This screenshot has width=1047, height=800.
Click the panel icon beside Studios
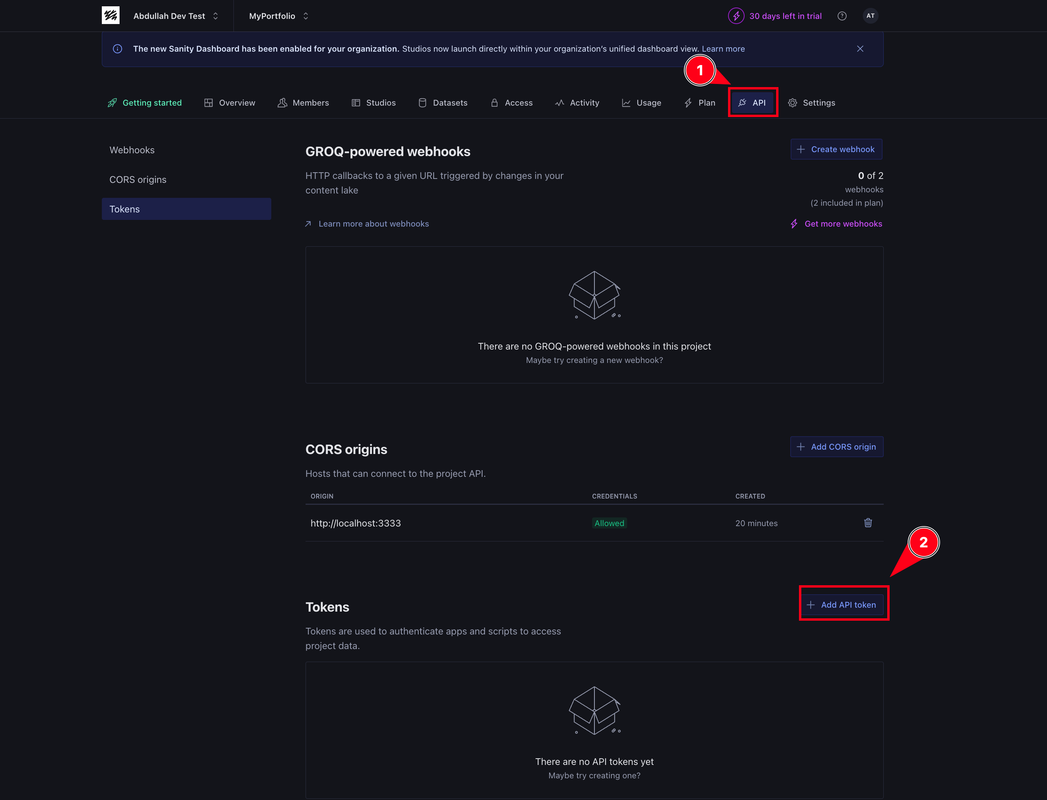tap(356, 103)
